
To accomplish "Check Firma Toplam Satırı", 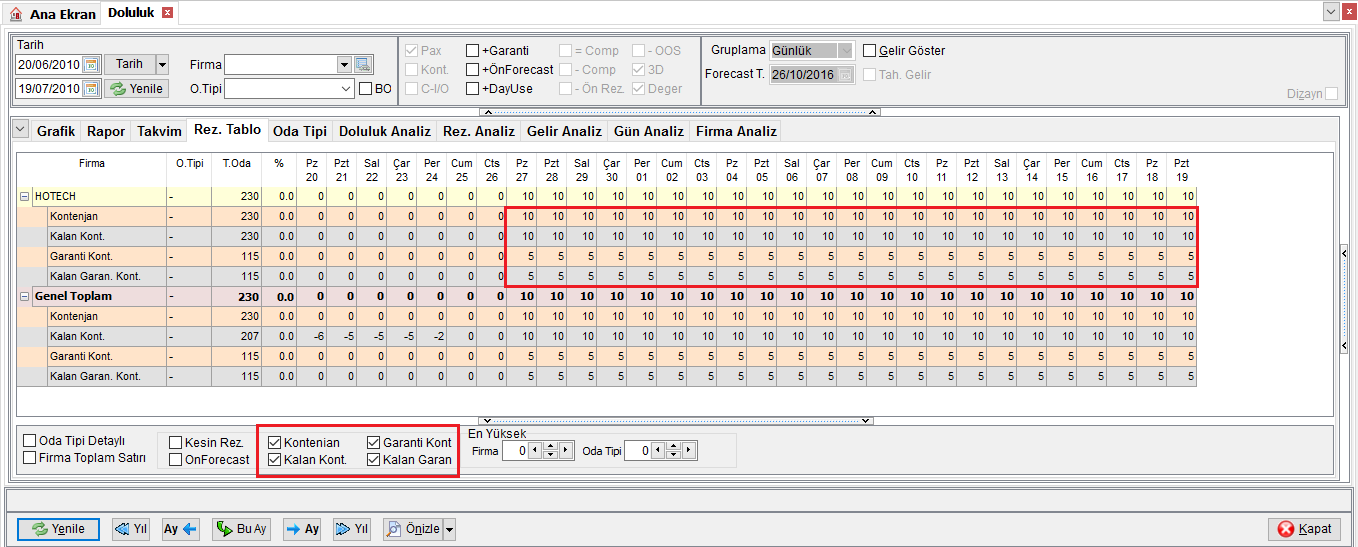I will (29, 458).
